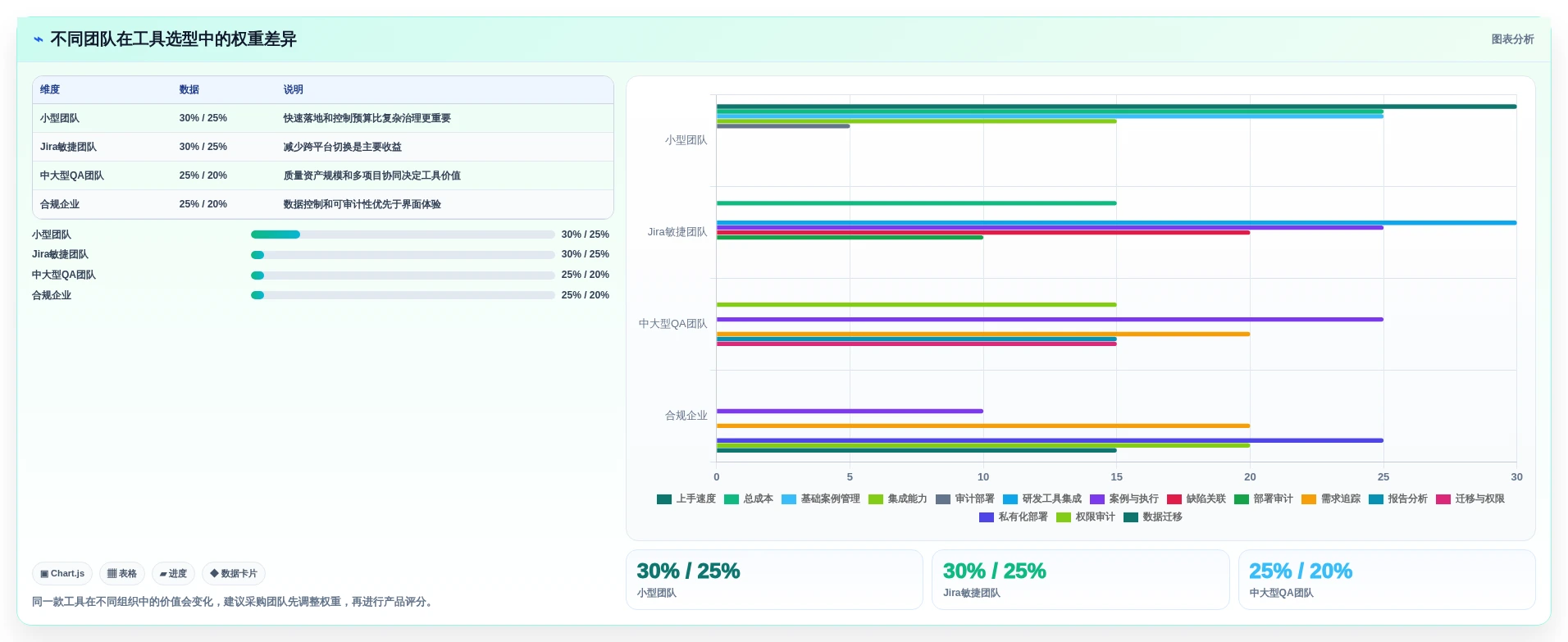Image resolution: width=1568 pixels, height=642 pixels.
Task: Click the pink swatch for 迁移与权限
Action: coord(1443,499)
